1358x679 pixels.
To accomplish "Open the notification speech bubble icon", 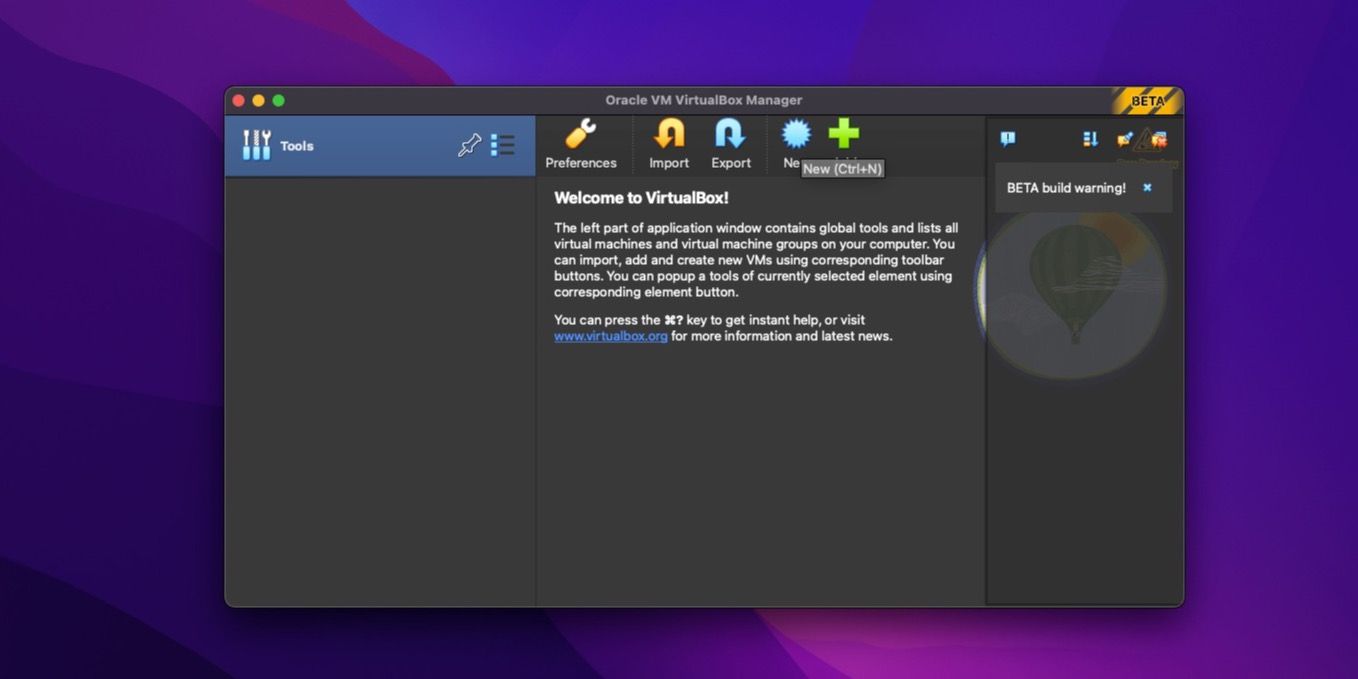I will [x=1007, y=138].
